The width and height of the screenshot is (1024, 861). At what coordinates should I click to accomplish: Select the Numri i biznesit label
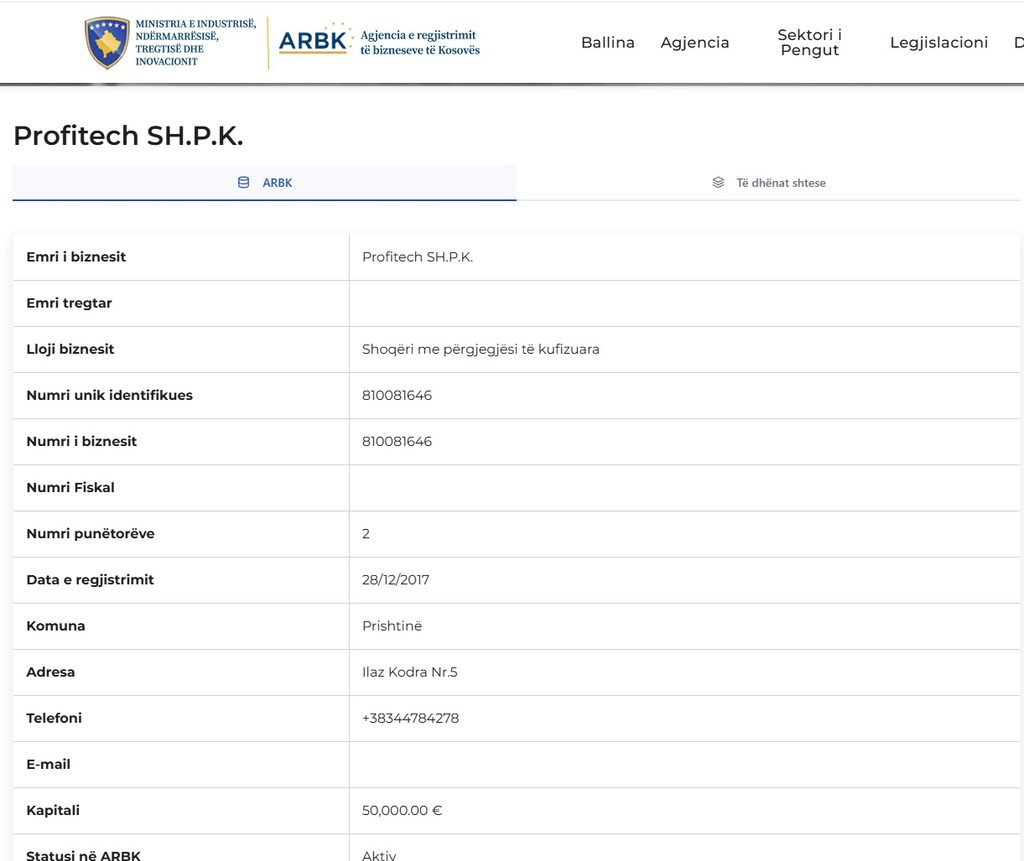point(82,441)
